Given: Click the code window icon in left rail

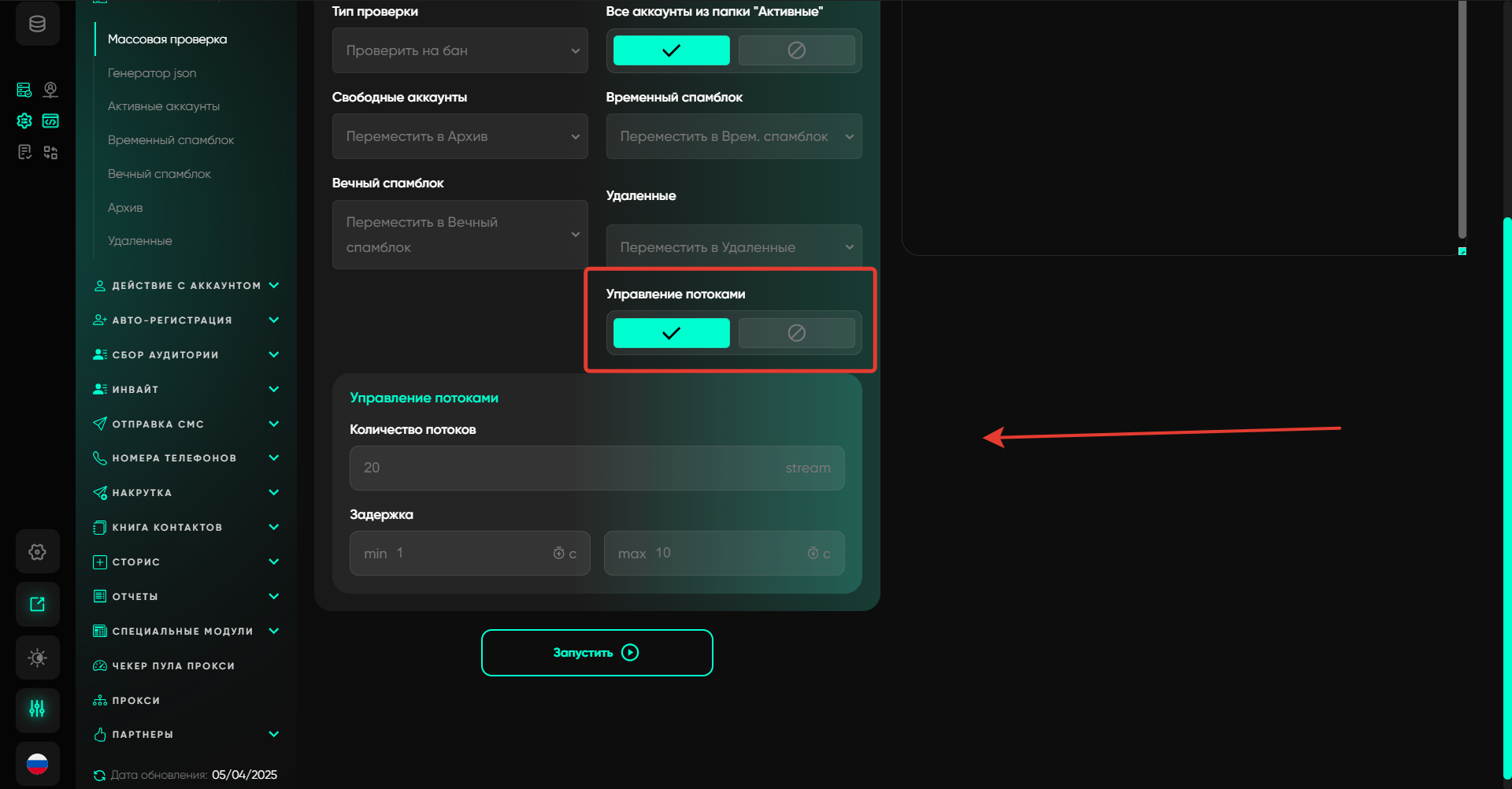Looking at the screenshot, I should (50, 121).
